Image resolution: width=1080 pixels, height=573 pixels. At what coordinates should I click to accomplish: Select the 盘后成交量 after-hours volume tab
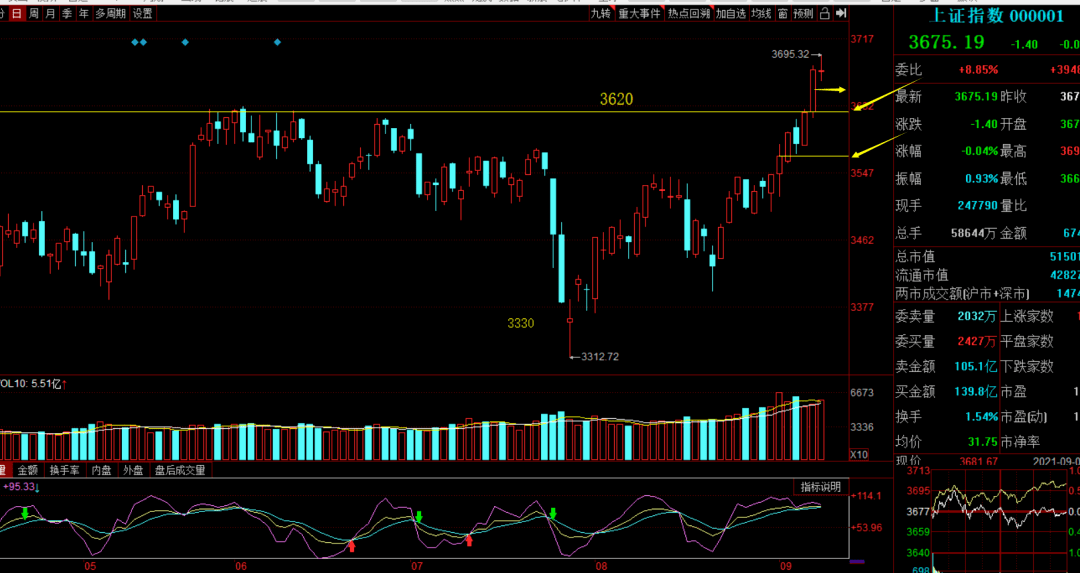180,470
